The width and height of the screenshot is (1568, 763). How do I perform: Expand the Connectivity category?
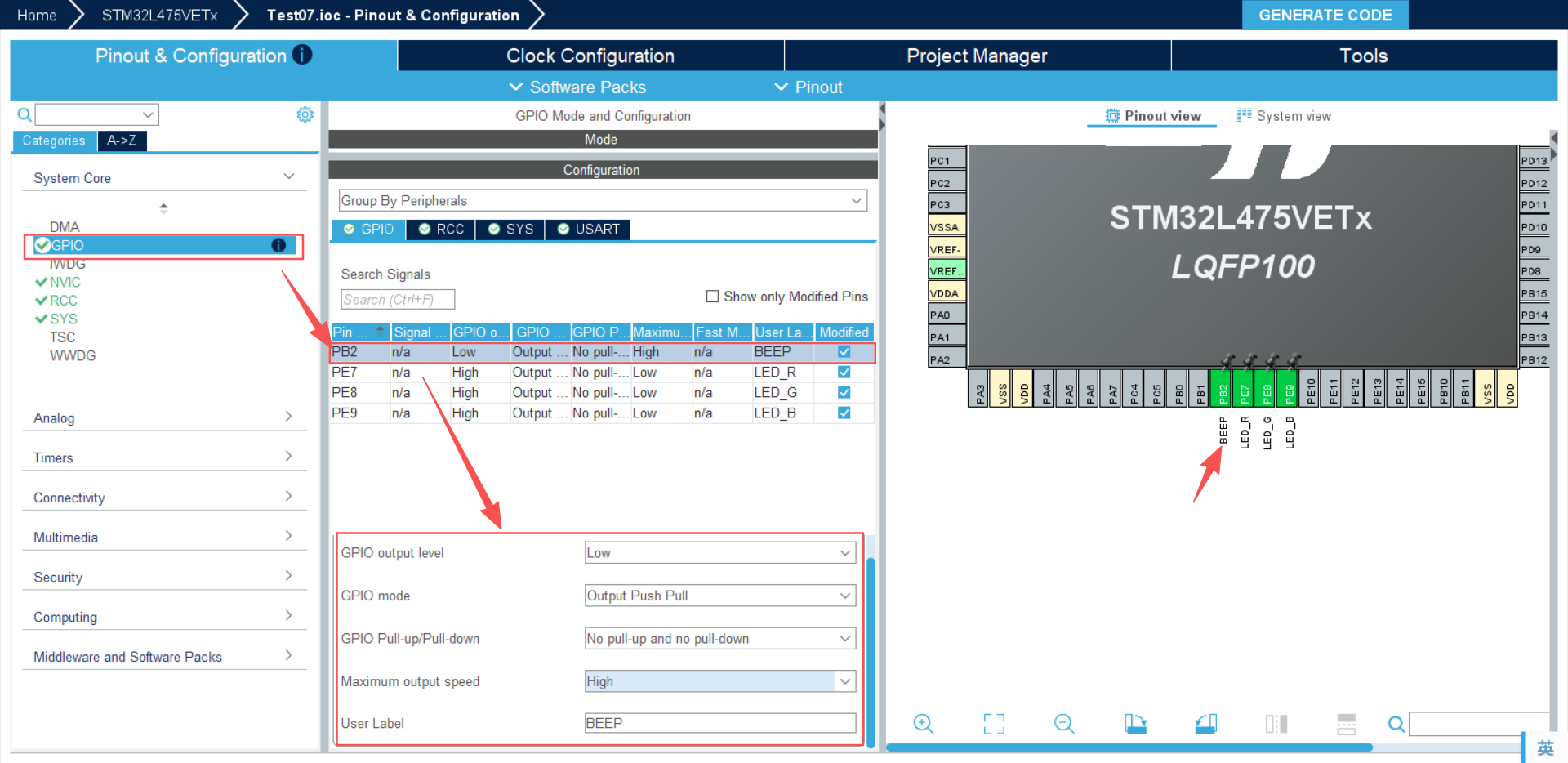[x=163, y=498]
